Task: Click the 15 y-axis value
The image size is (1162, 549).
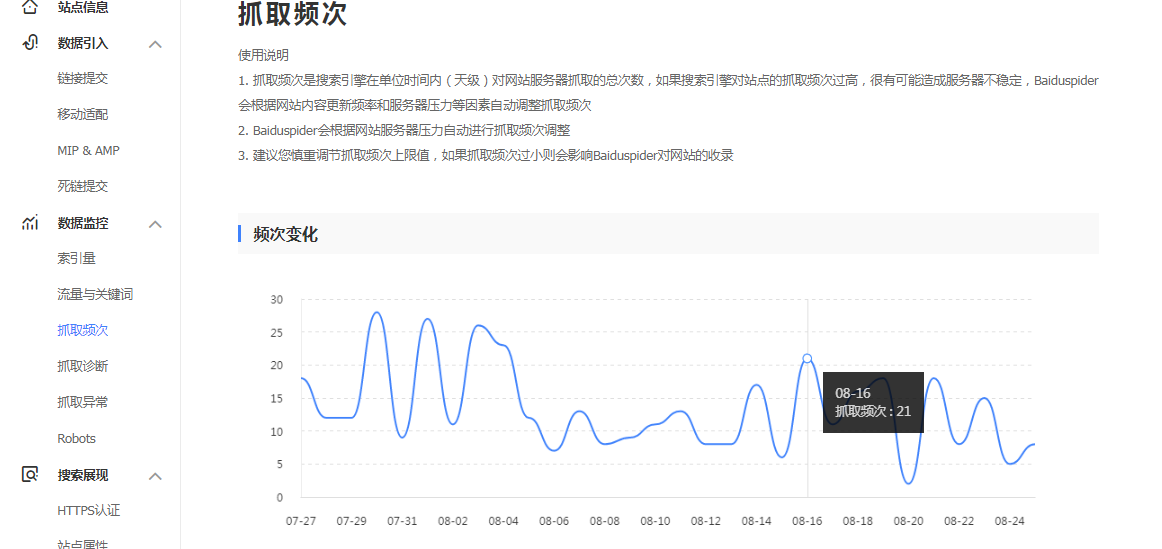Action: click(x=277, y=399)
